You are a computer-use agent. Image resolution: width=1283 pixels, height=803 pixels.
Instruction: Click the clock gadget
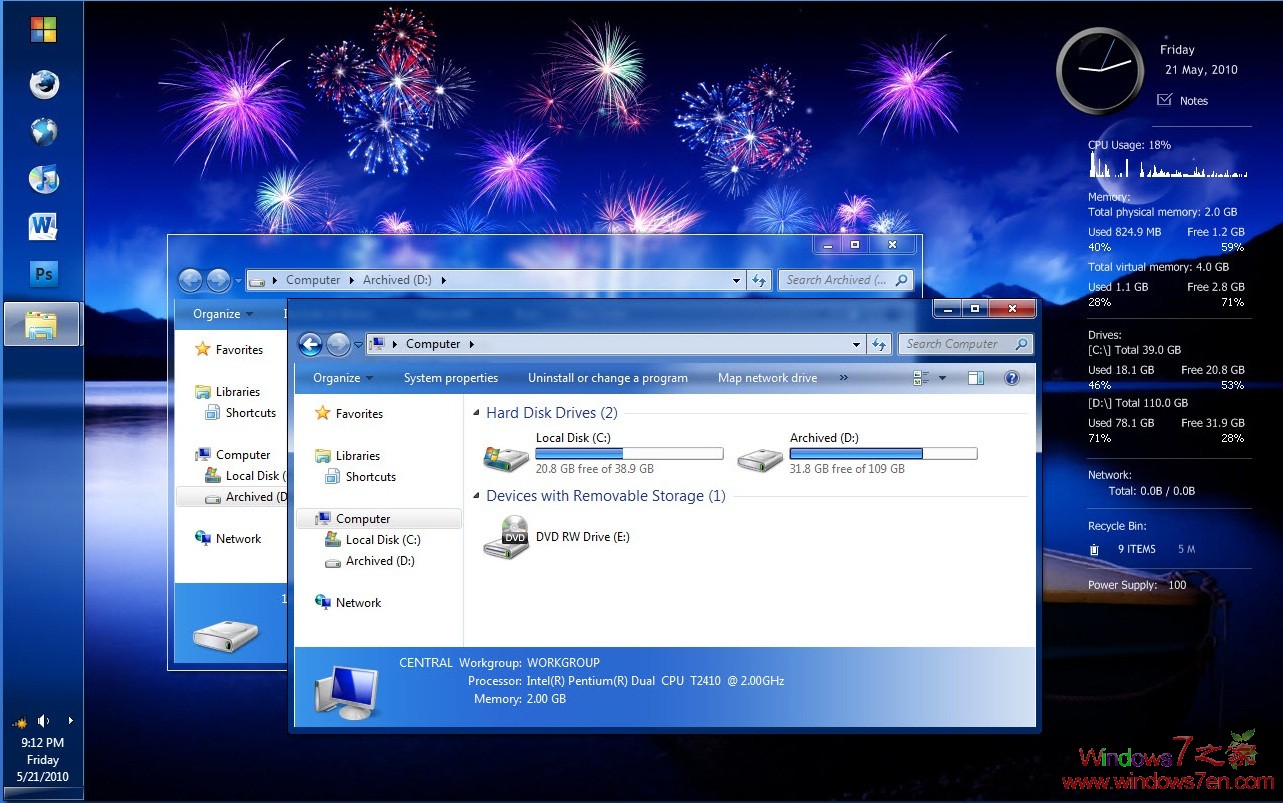click(1100, 71)
